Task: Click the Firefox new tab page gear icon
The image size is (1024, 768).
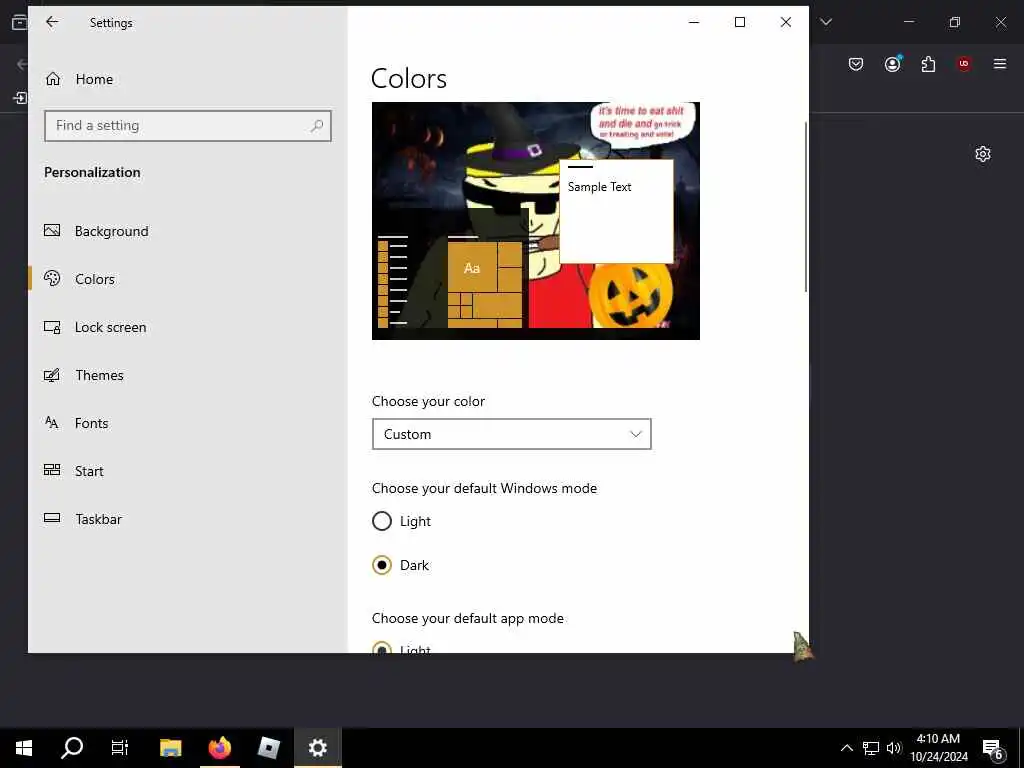Action: 983,154
